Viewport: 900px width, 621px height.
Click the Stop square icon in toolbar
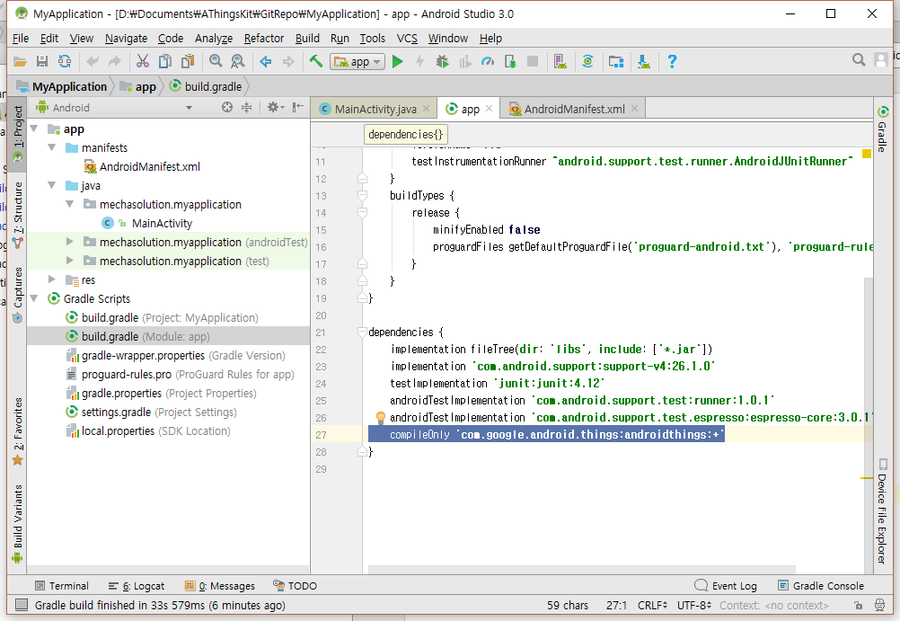[x=533, y=61]
